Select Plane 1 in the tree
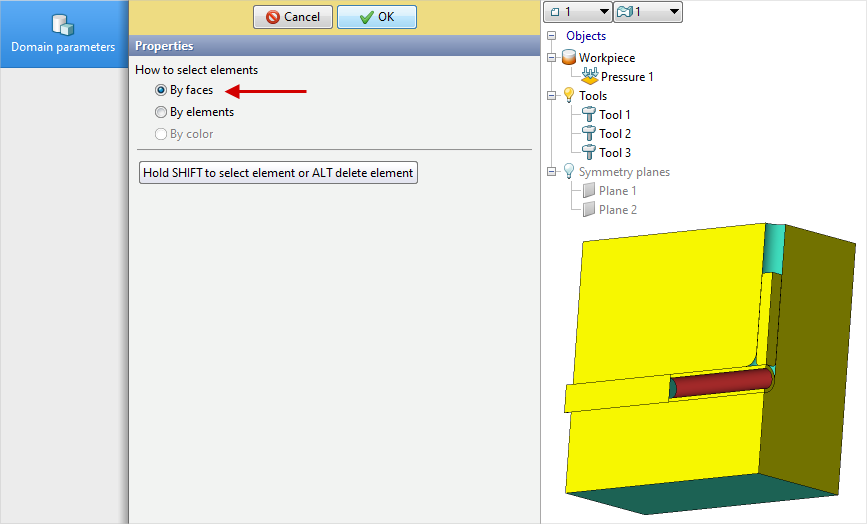Viewport: 867px width, 524px height. point(617,191)
